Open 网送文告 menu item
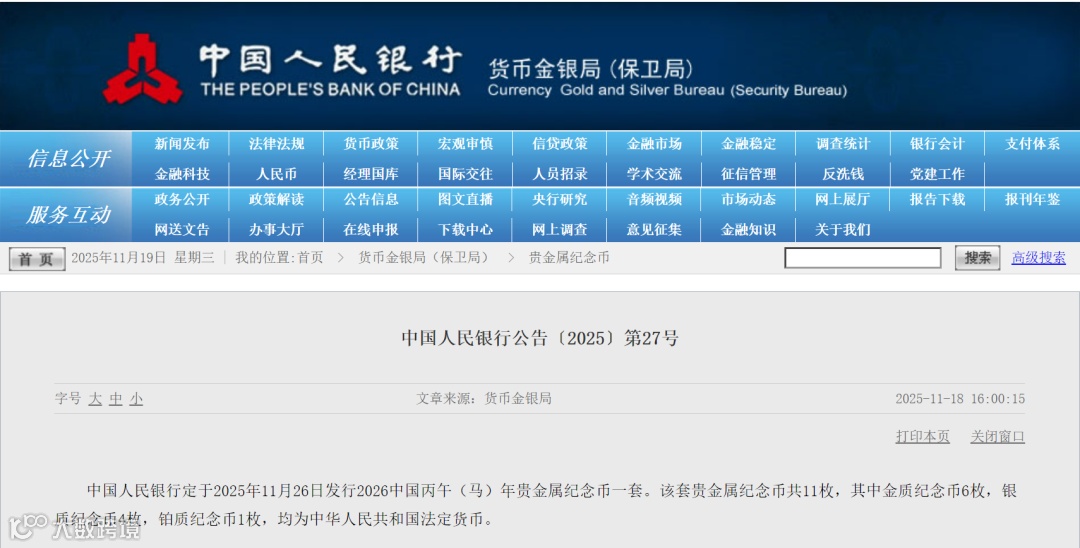The image size is (1080, 548). click(x=182, y=230)
